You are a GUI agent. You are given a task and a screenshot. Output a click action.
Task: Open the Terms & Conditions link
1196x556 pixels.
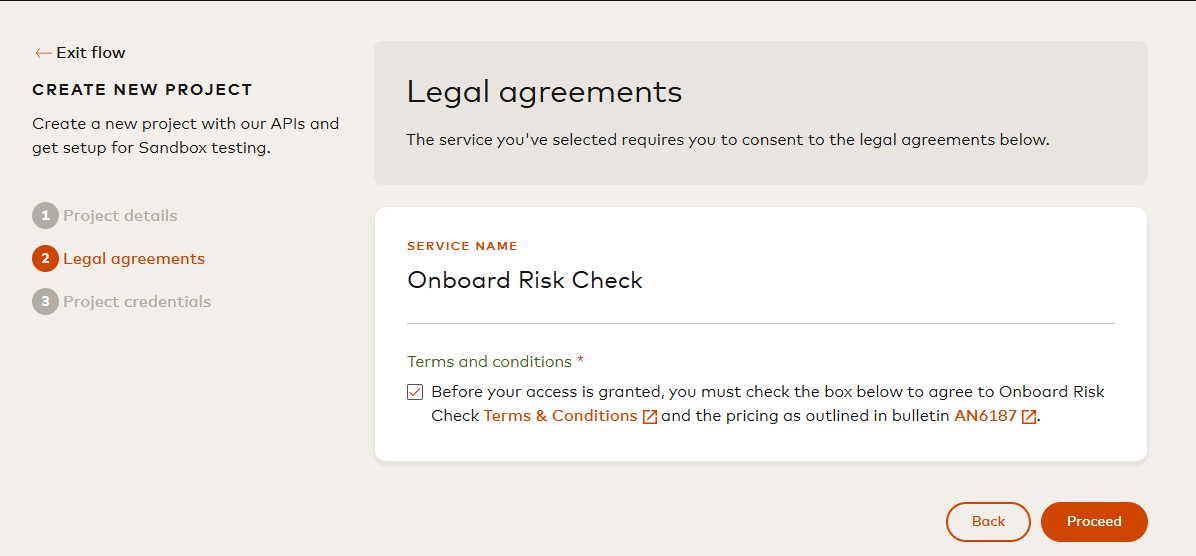(x=561, y=416)
